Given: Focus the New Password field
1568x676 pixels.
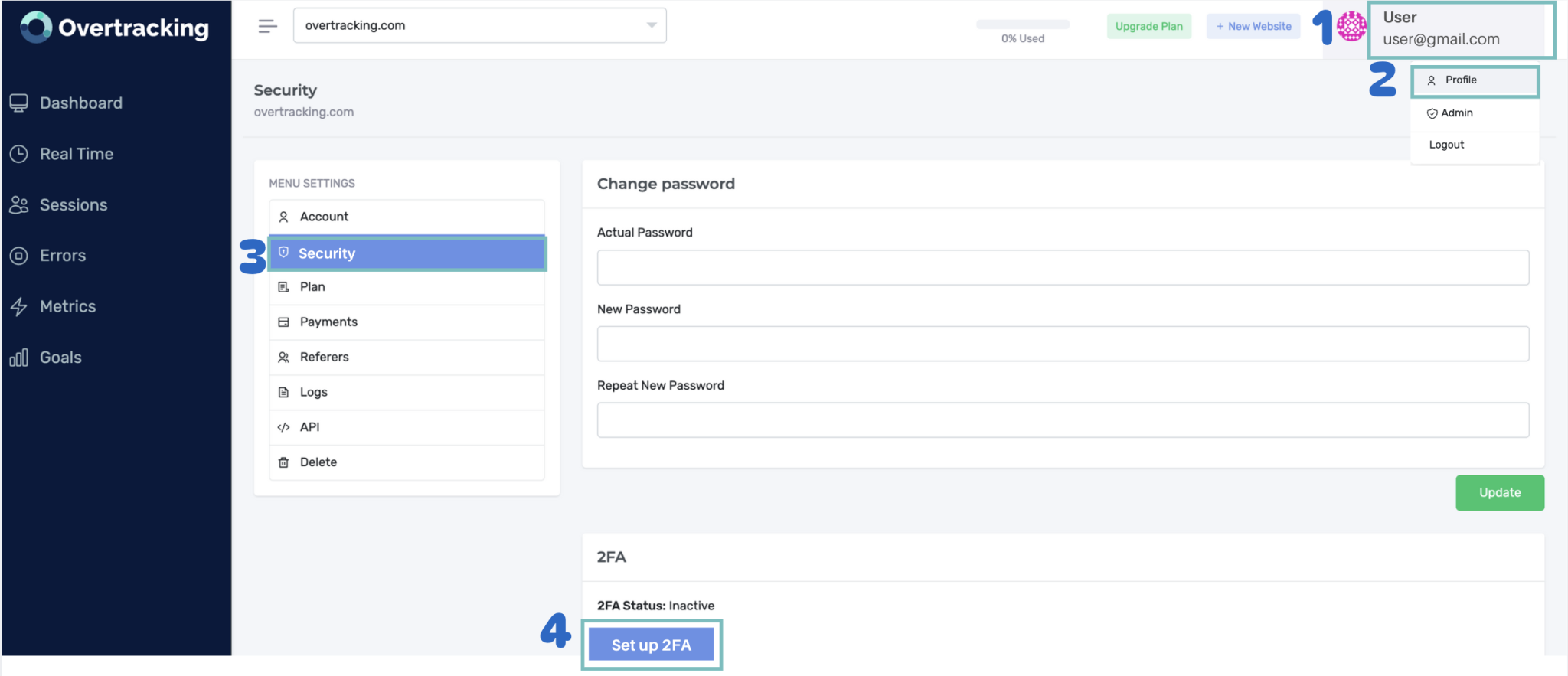Looking at the screenshot, I should click(x=1063, y=344).
